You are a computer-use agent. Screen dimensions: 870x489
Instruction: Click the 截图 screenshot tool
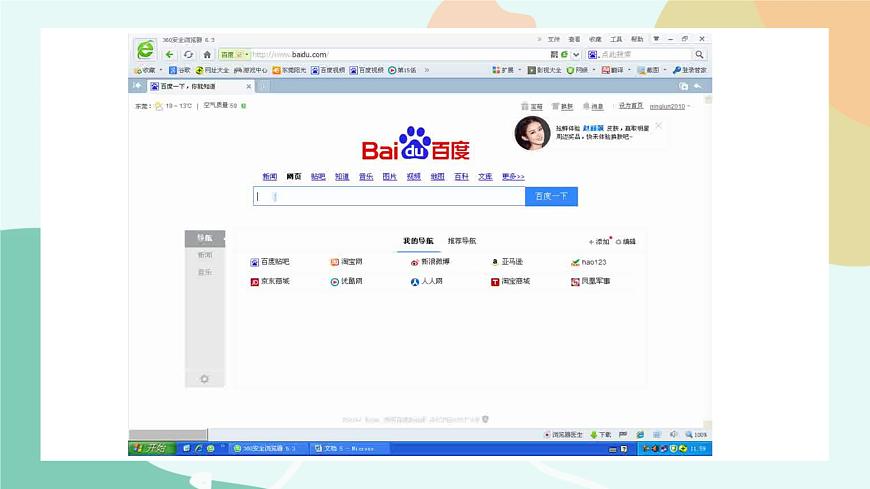coord(648,70)
